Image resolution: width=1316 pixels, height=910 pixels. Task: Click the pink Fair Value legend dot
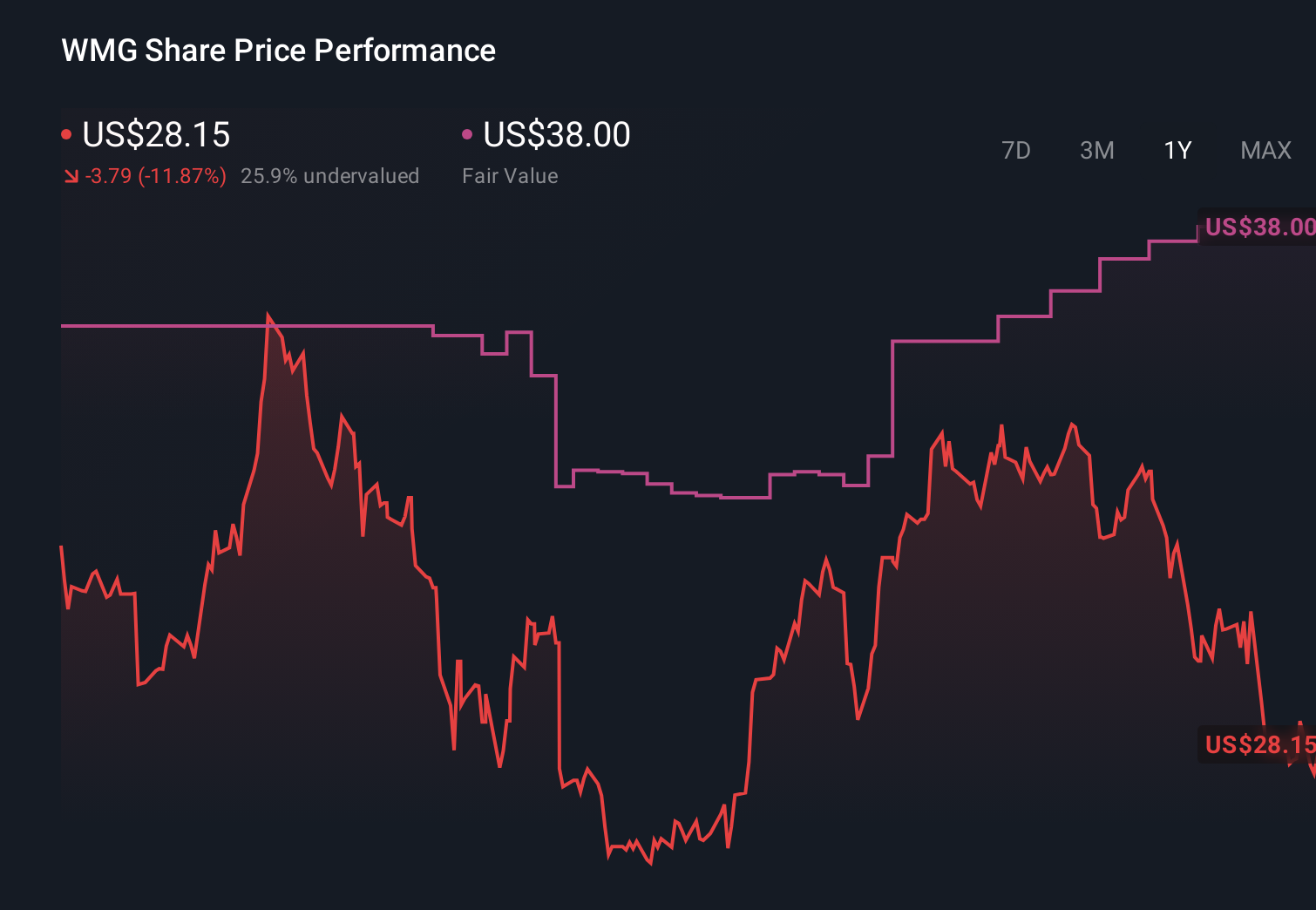pos(467,132)
